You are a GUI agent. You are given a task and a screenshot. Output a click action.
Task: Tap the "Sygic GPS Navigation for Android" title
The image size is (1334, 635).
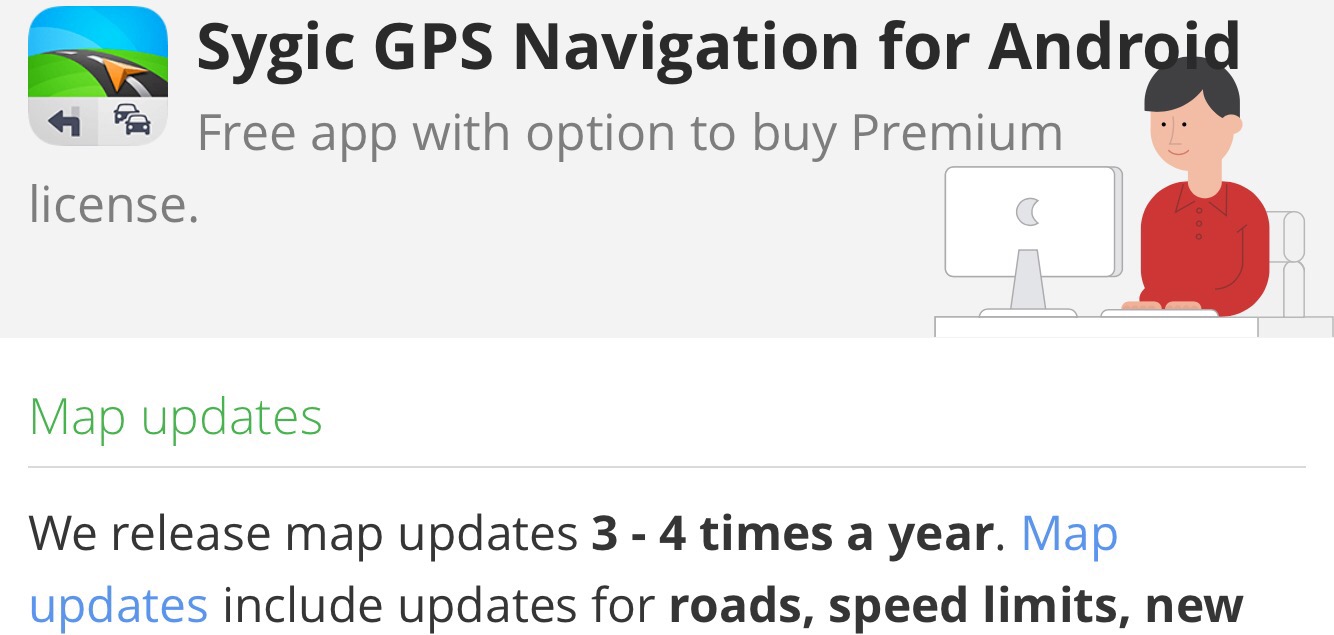718,46
